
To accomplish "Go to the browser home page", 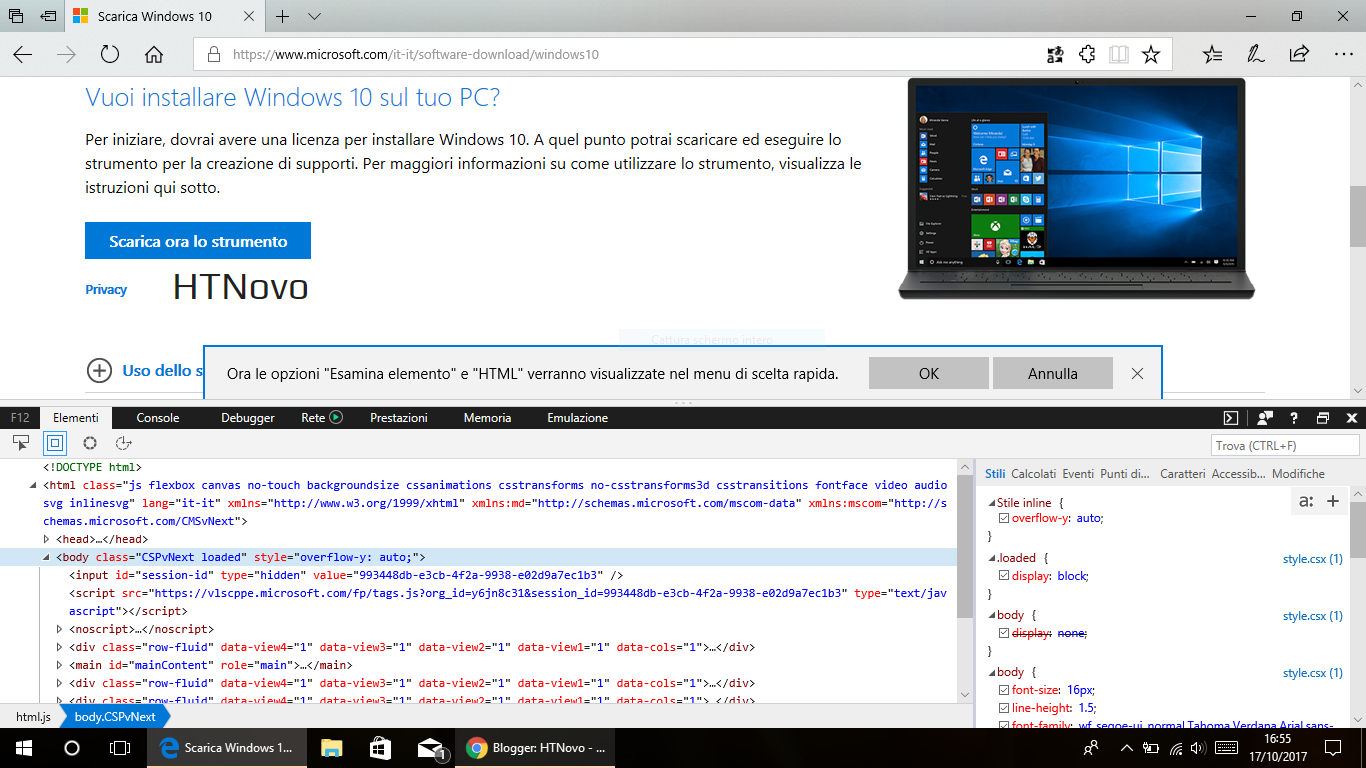I will [x=154, y=54].
